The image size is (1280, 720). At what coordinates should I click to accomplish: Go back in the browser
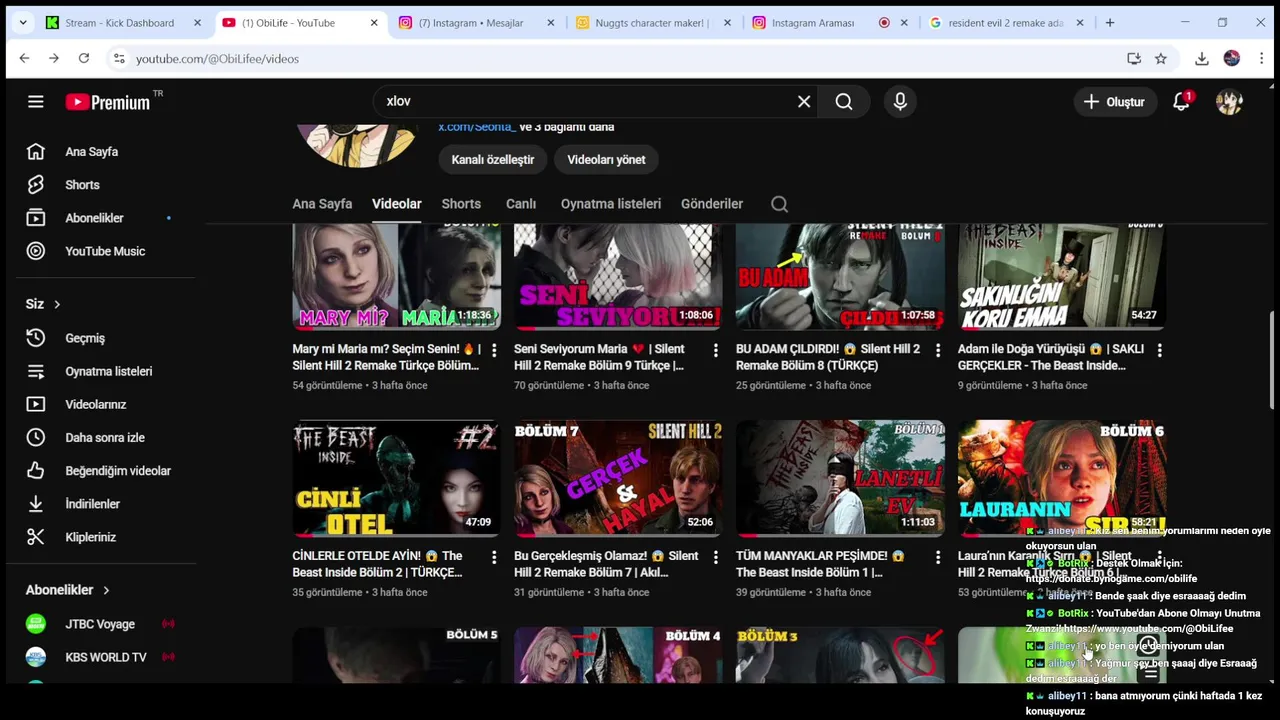tap(24, 59)
